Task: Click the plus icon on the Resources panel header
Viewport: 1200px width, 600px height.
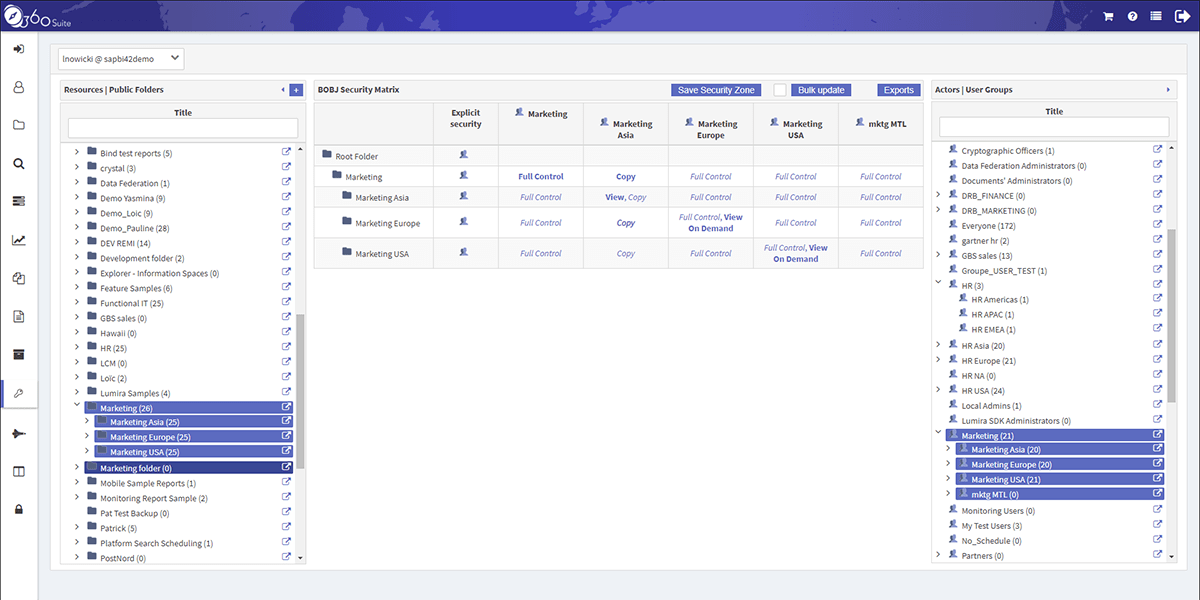Action: 296,90
